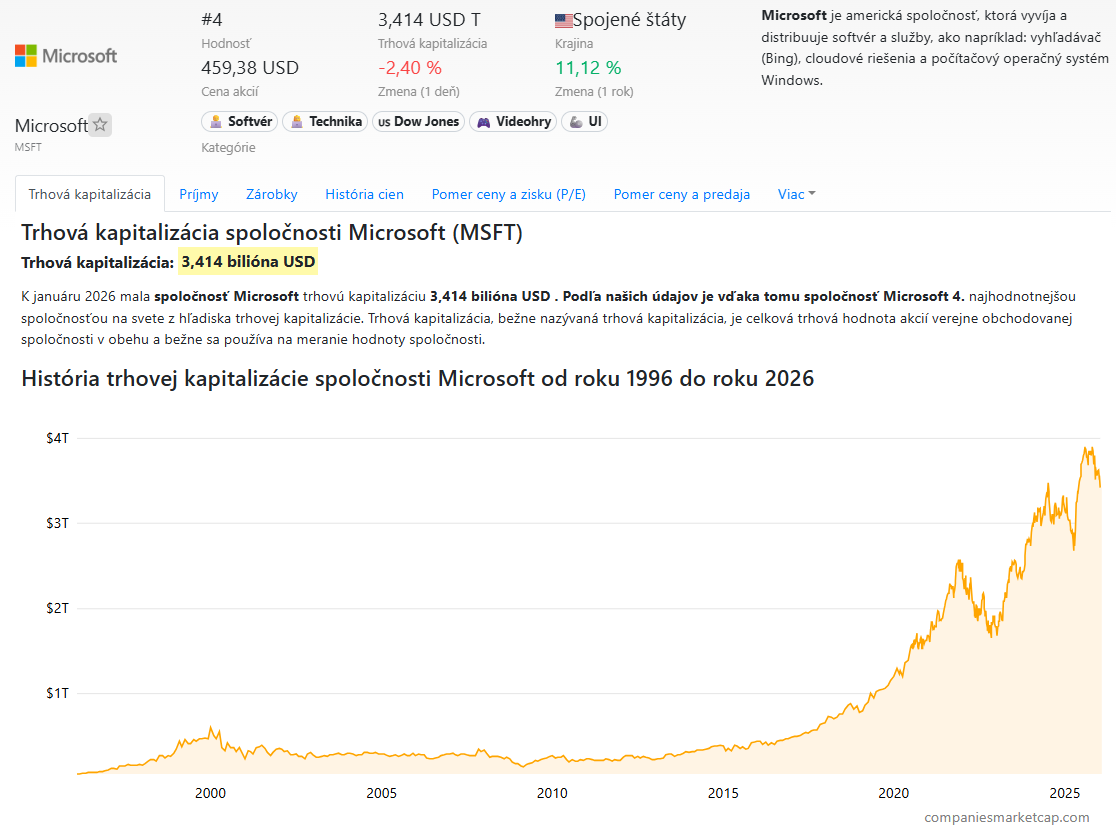Switch to the Zárobky tab
Image resolution: width=1116 pixels, height=832 pixels.
click(x=272, y=194)
